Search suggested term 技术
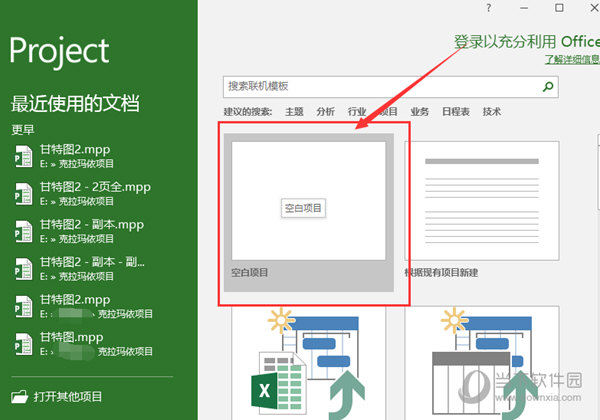 pos(491,112)
